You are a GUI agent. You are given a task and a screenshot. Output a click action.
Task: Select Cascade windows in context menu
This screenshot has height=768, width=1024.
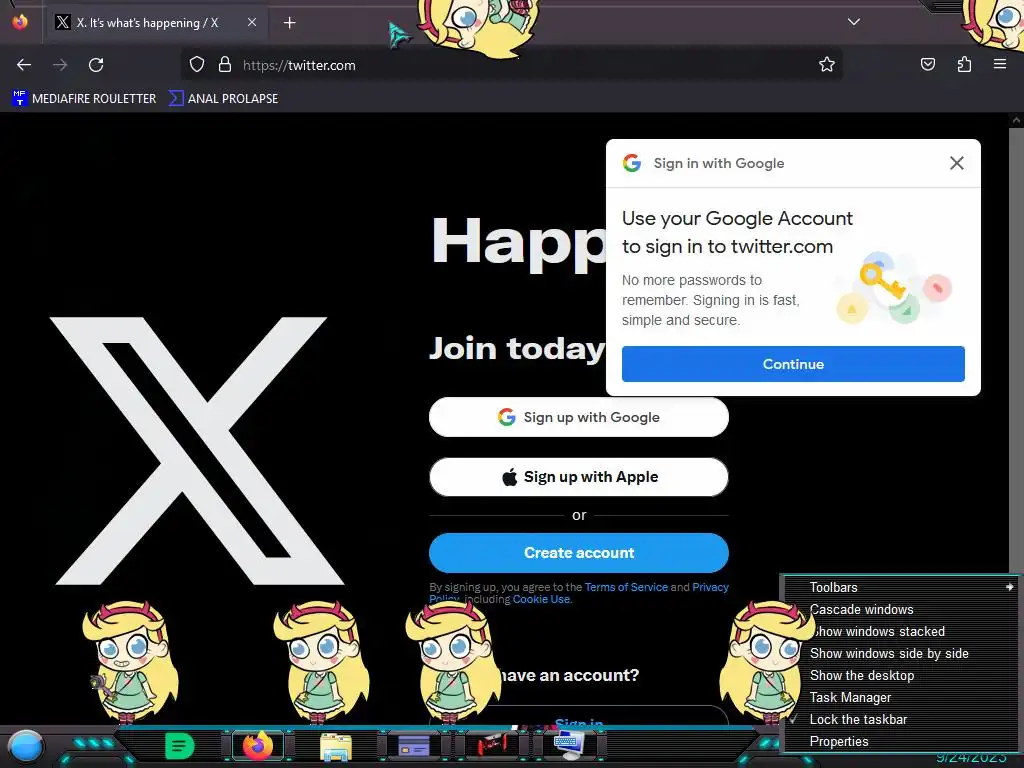[901, 609]
